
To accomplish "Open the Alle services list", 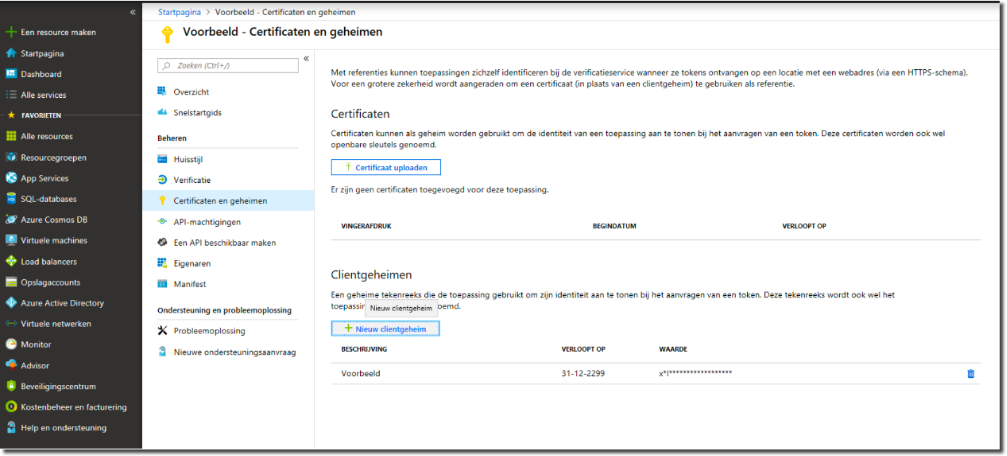I will [43, 95].
